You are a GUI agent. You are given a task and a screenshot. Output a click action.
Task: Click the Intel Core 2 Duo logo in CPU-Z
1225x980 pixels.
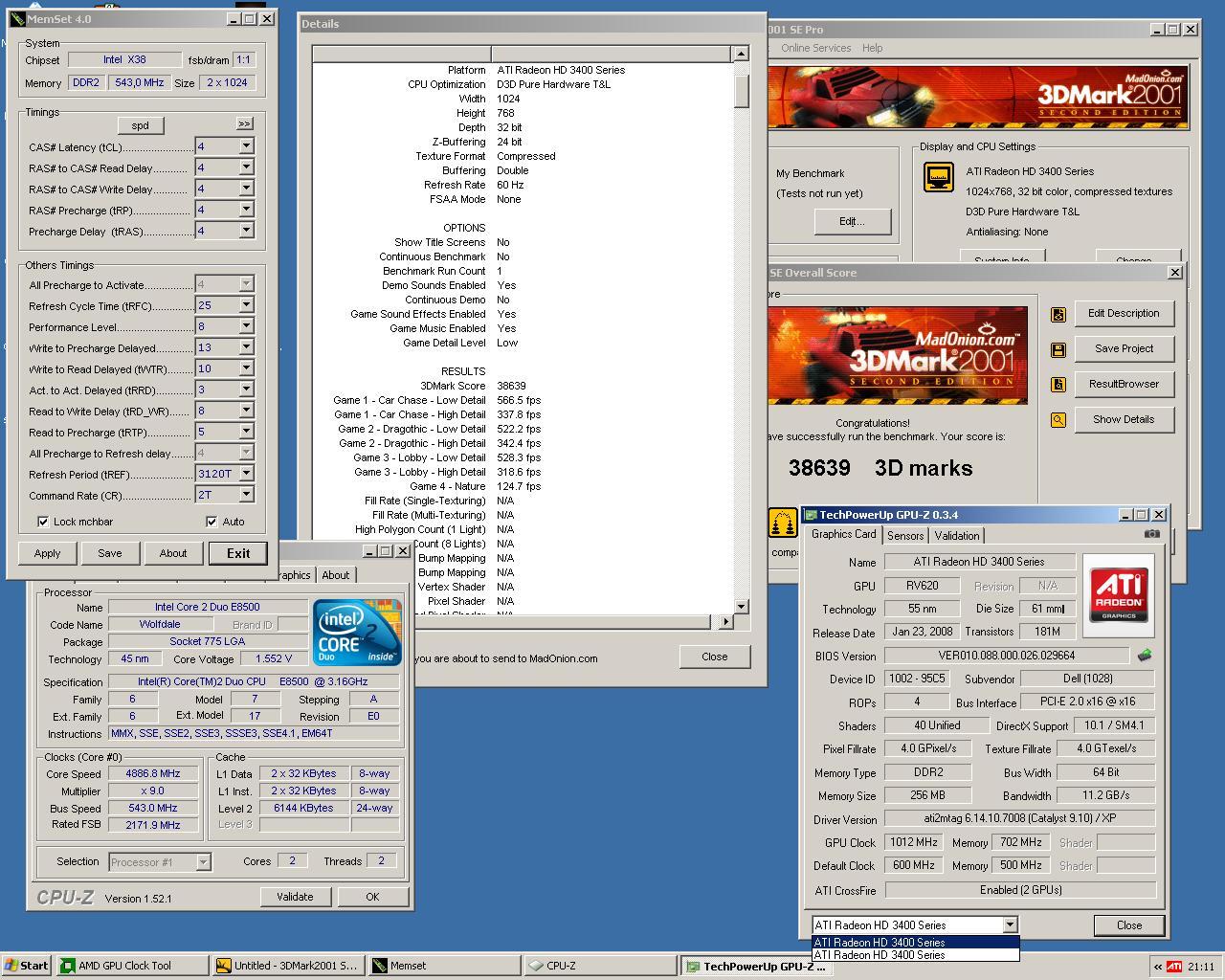coord(357,633)
